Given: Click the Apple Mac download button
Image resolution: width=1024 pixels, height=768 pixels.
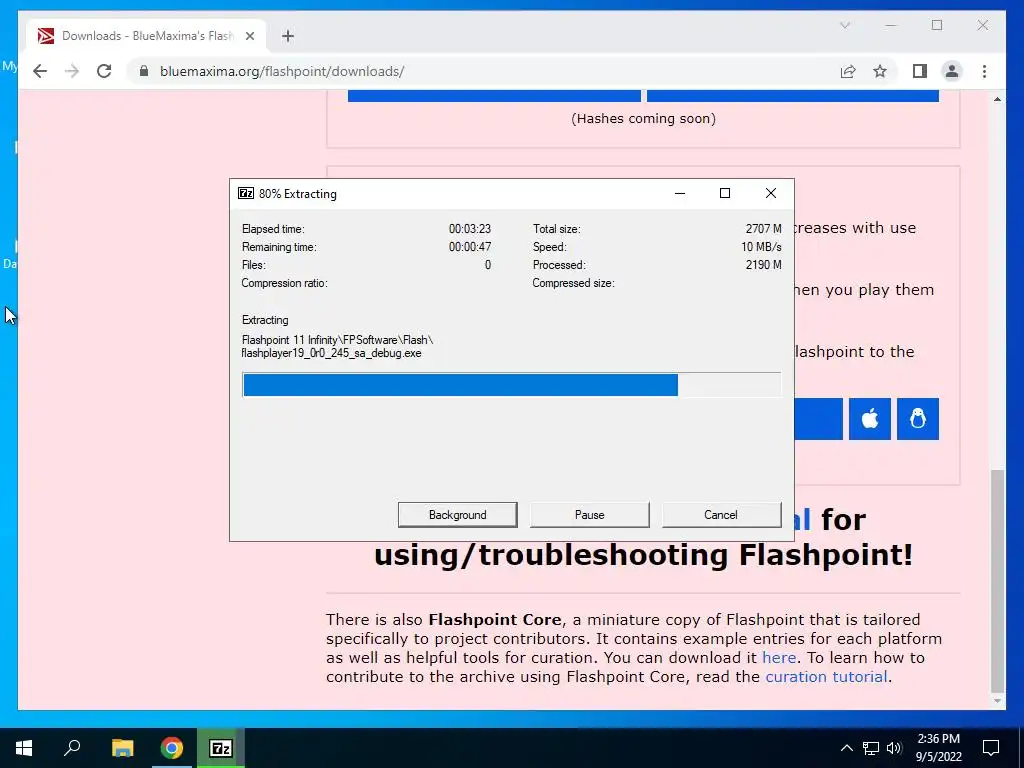Looking at the screenshot, I should pyautogui.click(x=870, y=419).
